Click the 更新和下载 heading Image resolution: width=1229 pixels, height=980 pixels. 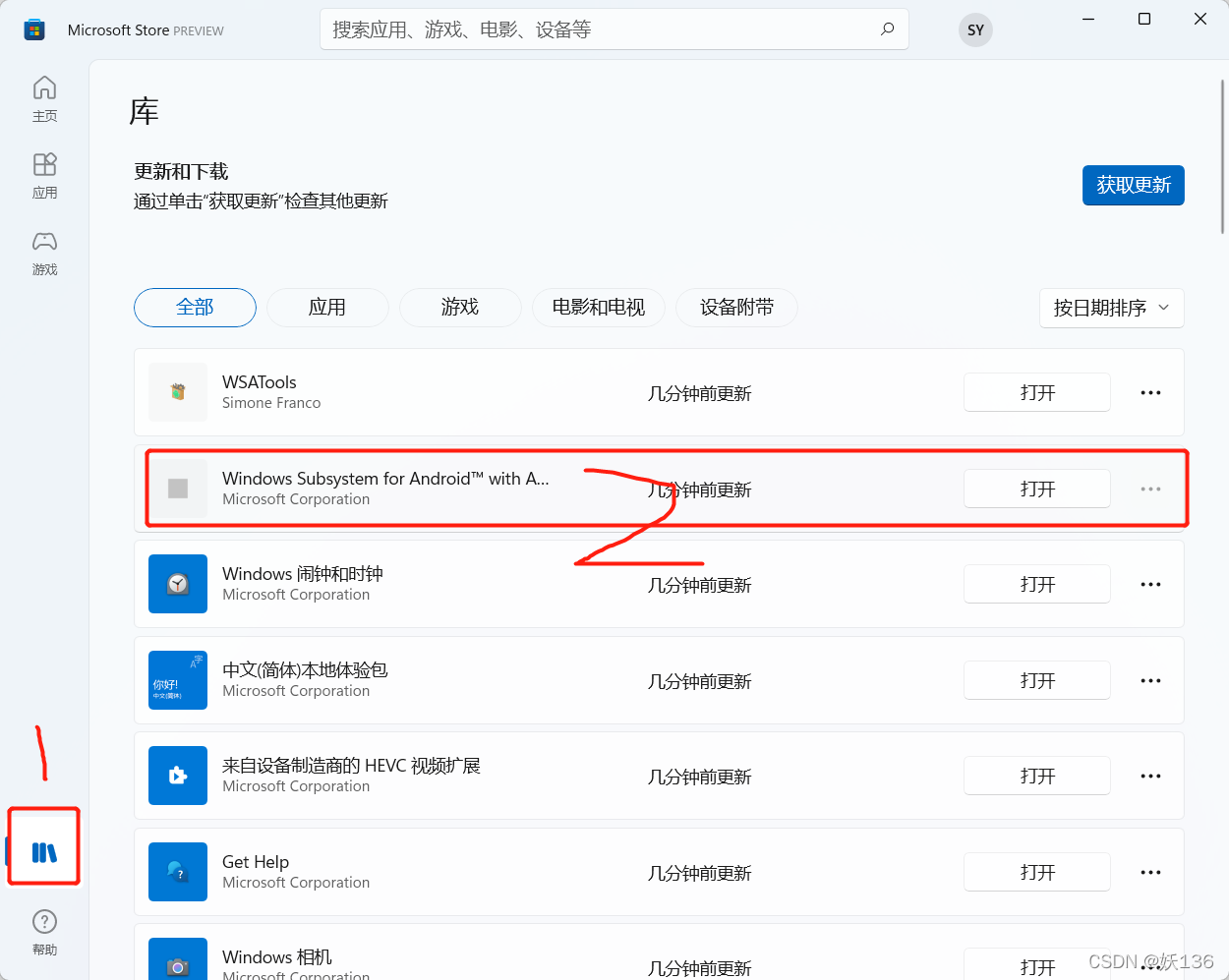click(x=181, y=171)
